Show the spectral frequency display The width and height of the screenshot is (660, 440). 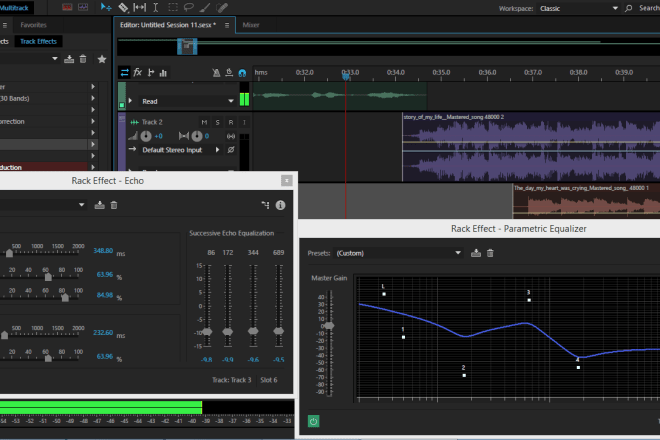tap(67, 7)
